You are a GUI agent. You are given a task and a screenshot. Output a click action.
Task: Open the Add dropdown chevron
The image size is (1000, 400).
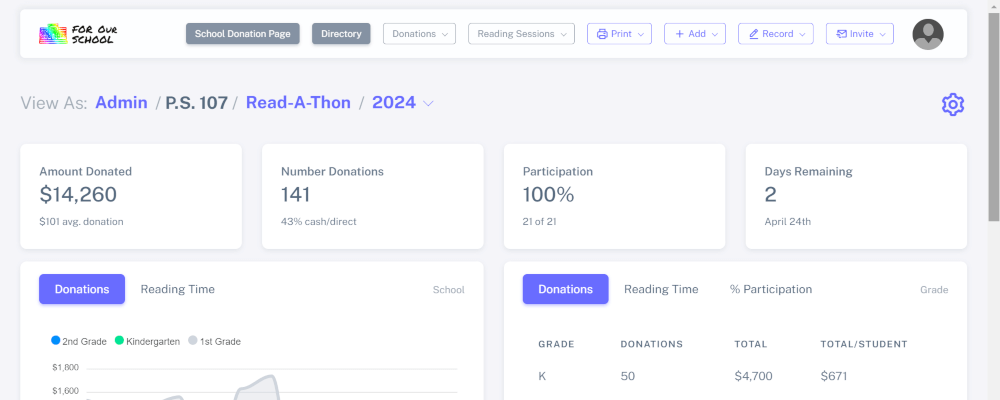tap(714, 34)
